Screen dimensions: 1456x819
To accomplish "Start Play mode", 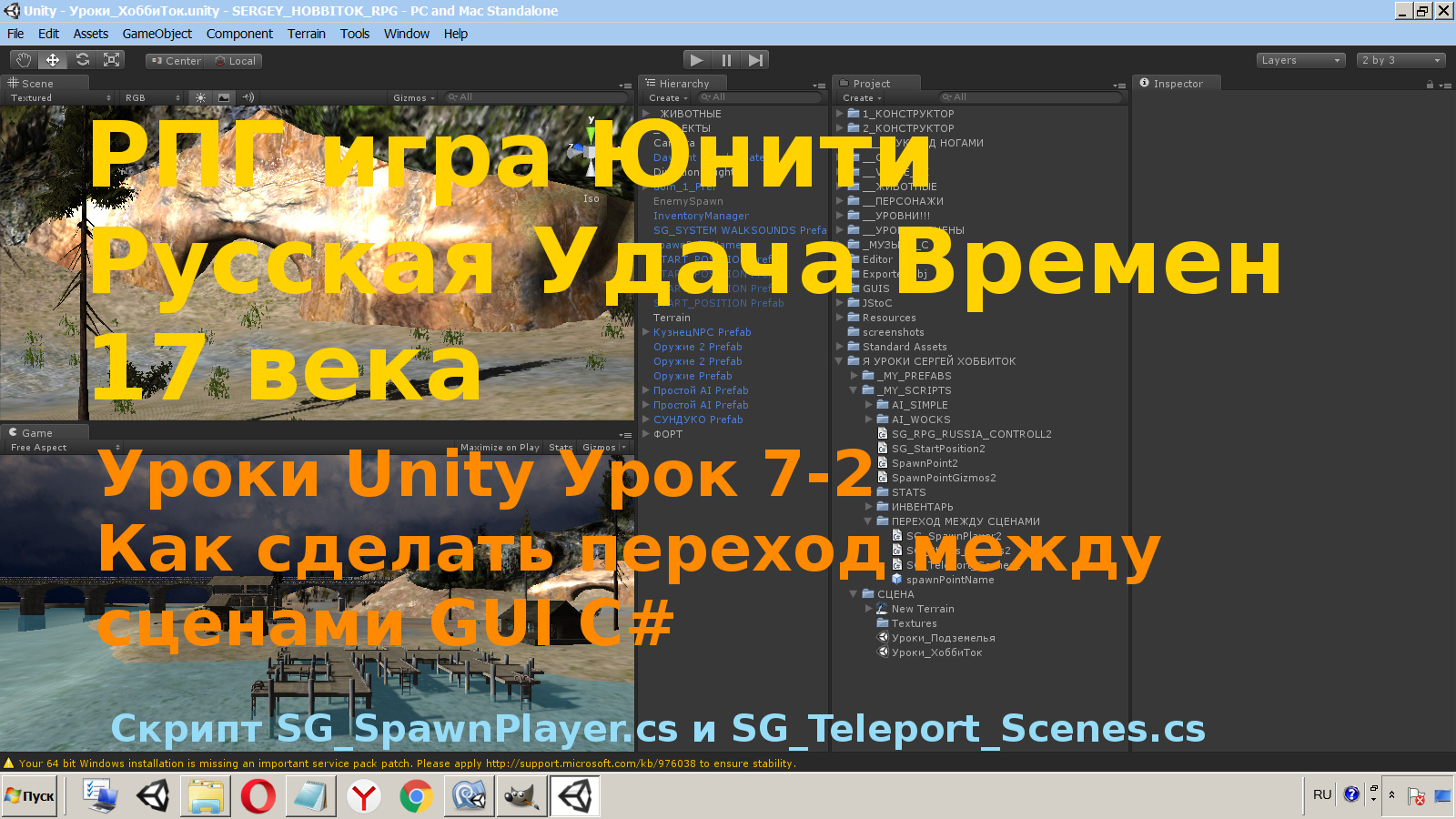I will click(x=696, y=60).
